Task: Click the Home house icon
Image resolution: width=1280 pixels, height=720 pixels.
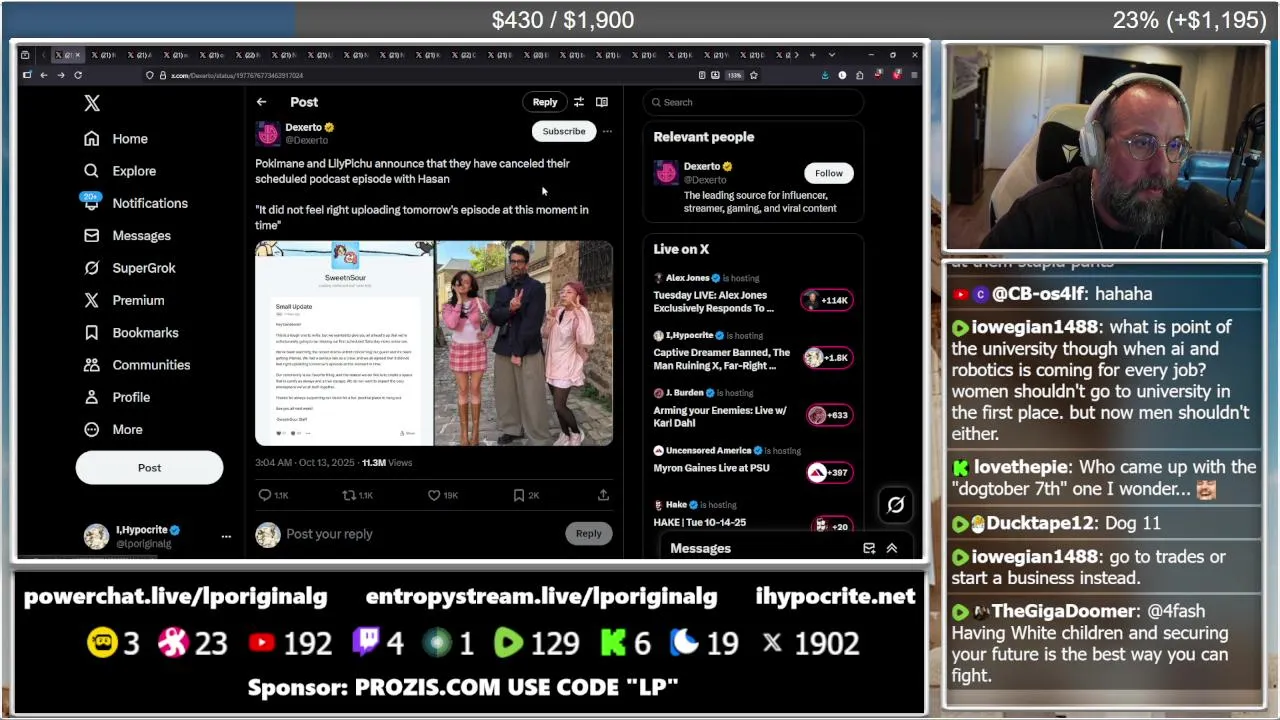Action: coord(92,139)
